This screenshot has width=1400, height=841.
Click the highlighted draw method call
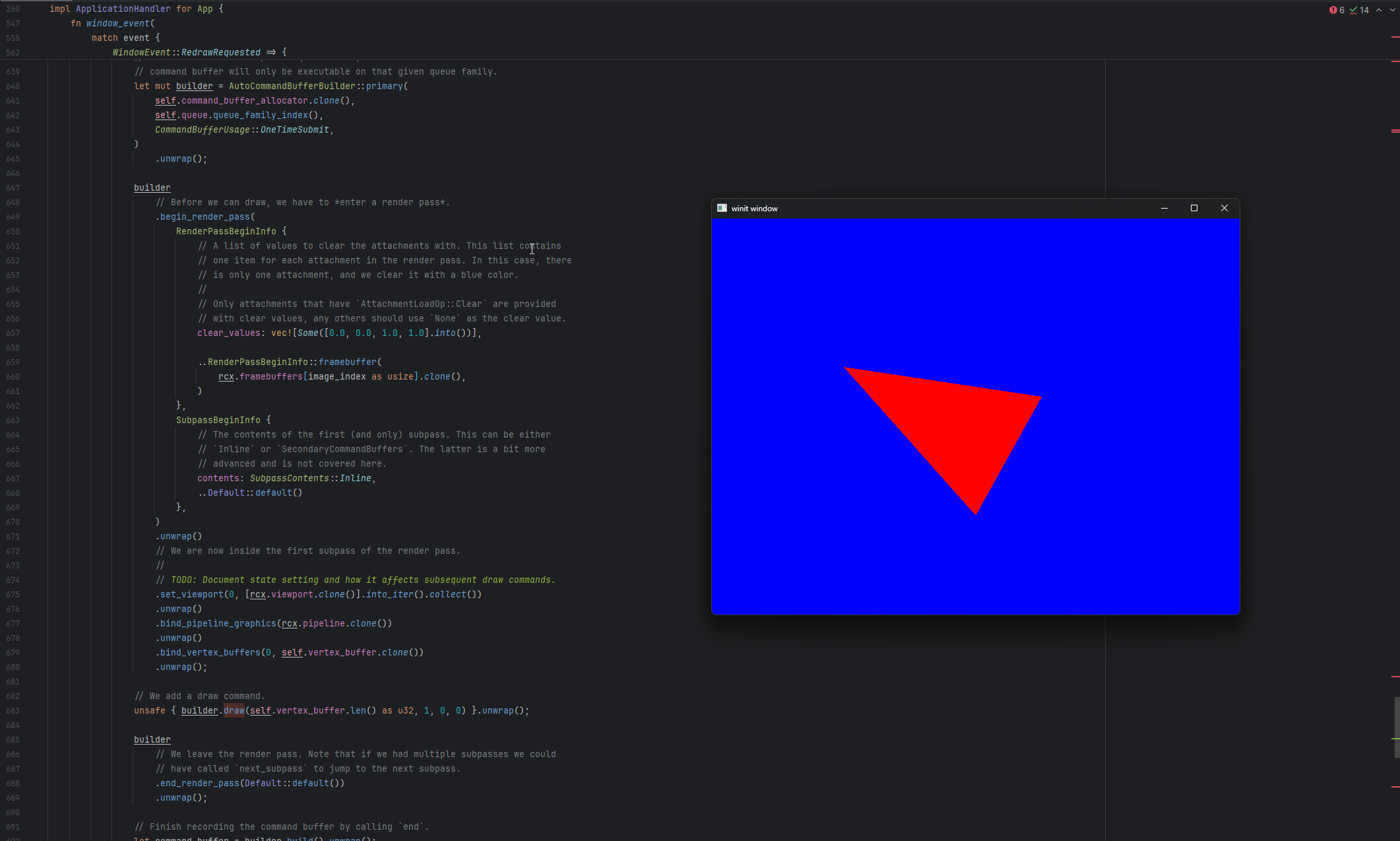234,711
